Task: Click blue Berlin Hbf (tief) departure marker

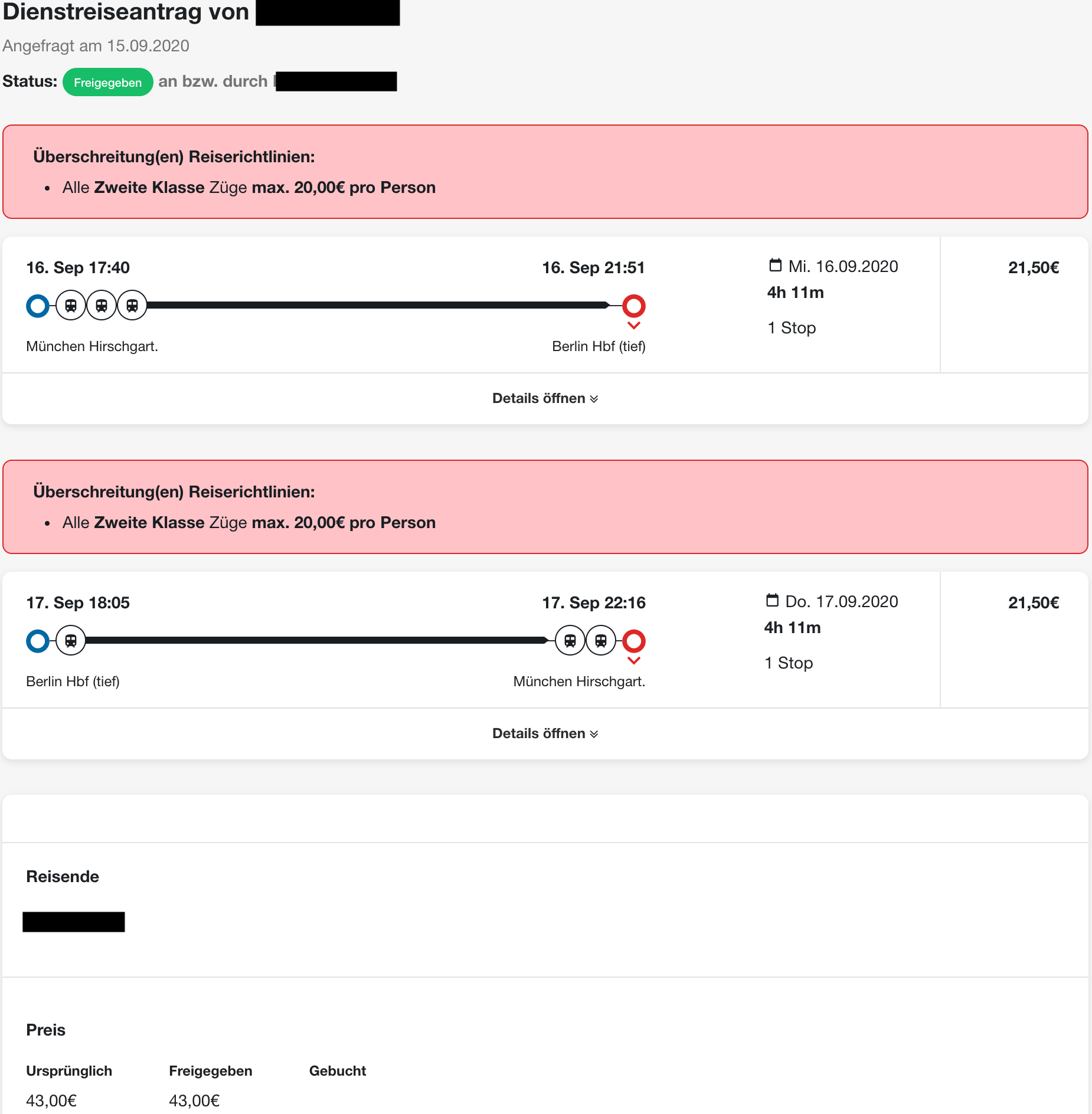Action: pos(38,641)
